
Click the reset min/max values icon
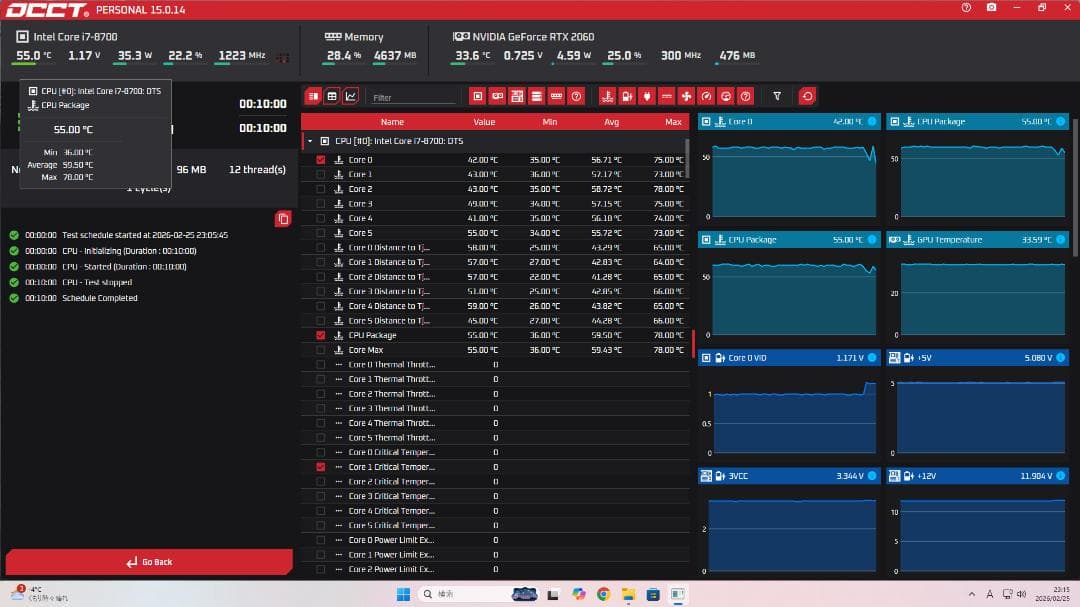pos(807,96)
